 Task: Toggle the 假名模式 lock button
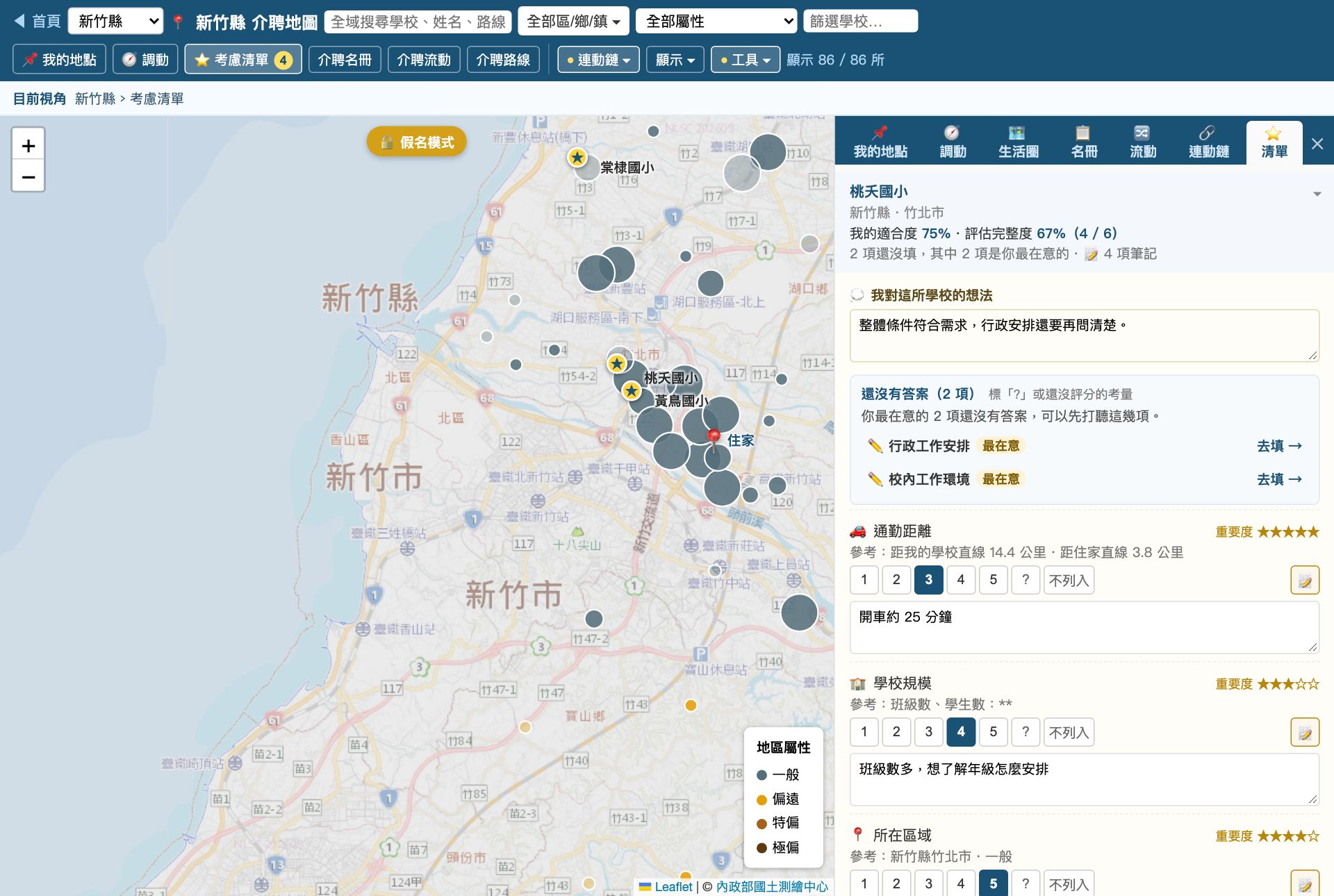tap(416, 142)
